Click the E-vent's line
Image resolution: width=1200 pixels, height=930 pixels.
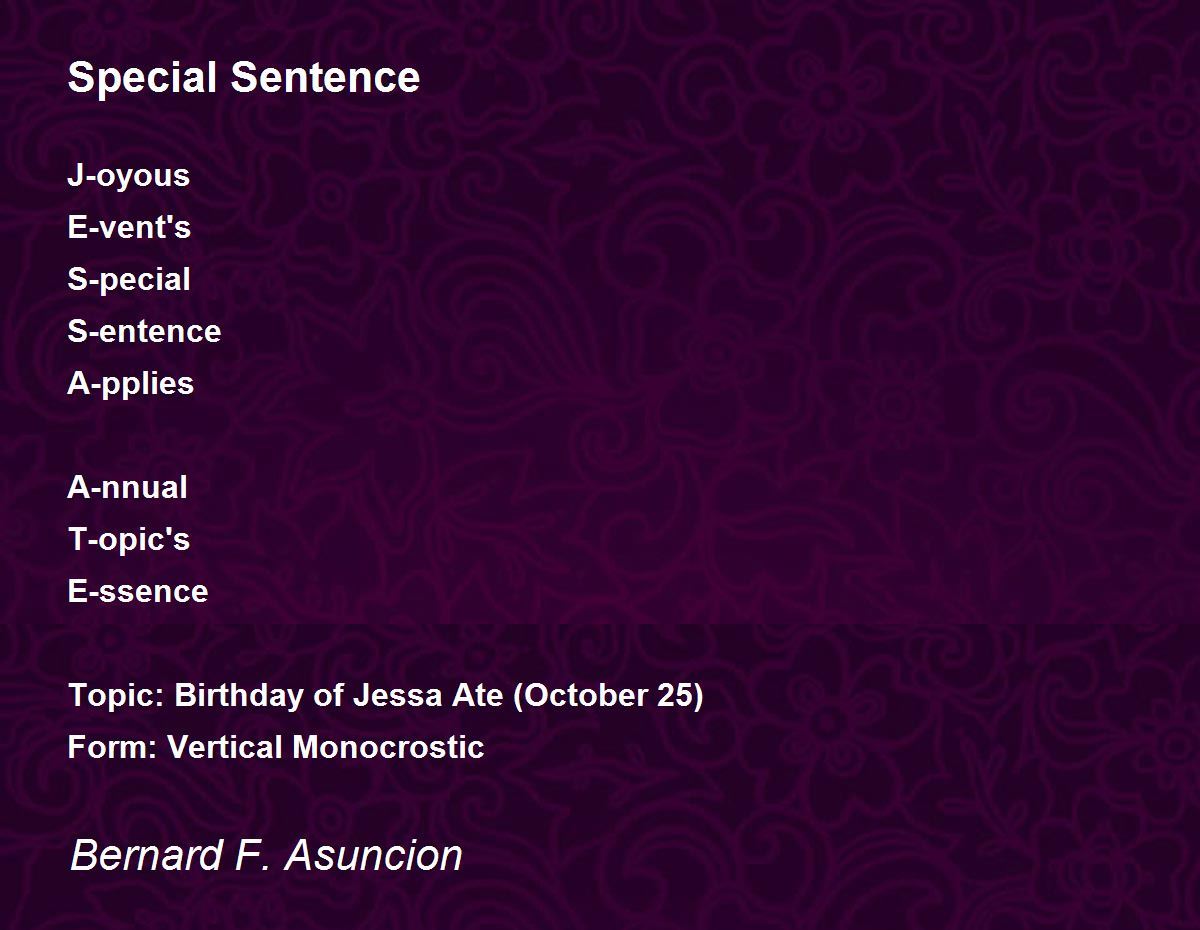[x=129, y=227]
